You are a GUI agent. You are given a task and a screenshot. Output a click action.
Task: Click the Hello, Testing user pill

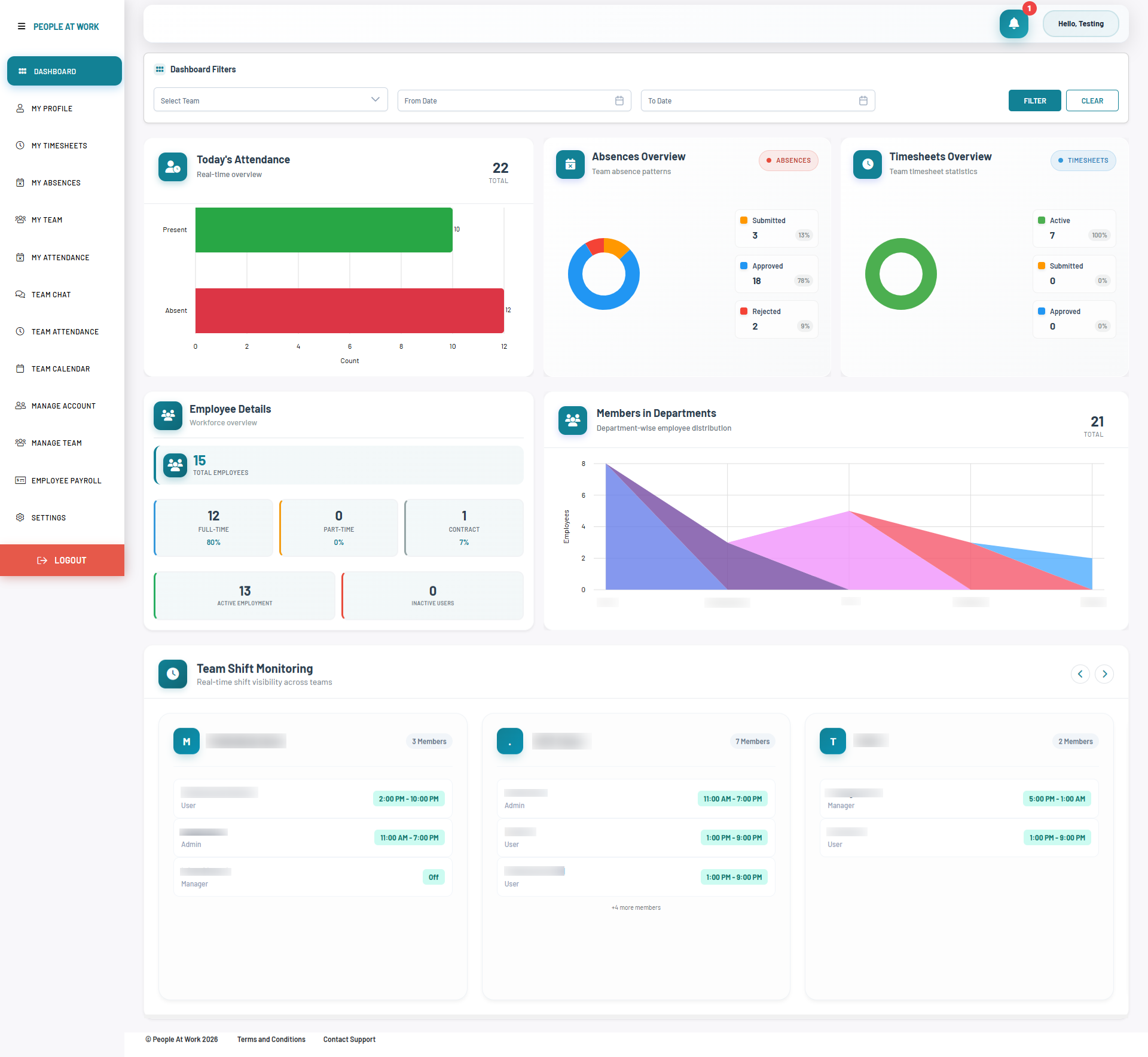[1080, 24]
